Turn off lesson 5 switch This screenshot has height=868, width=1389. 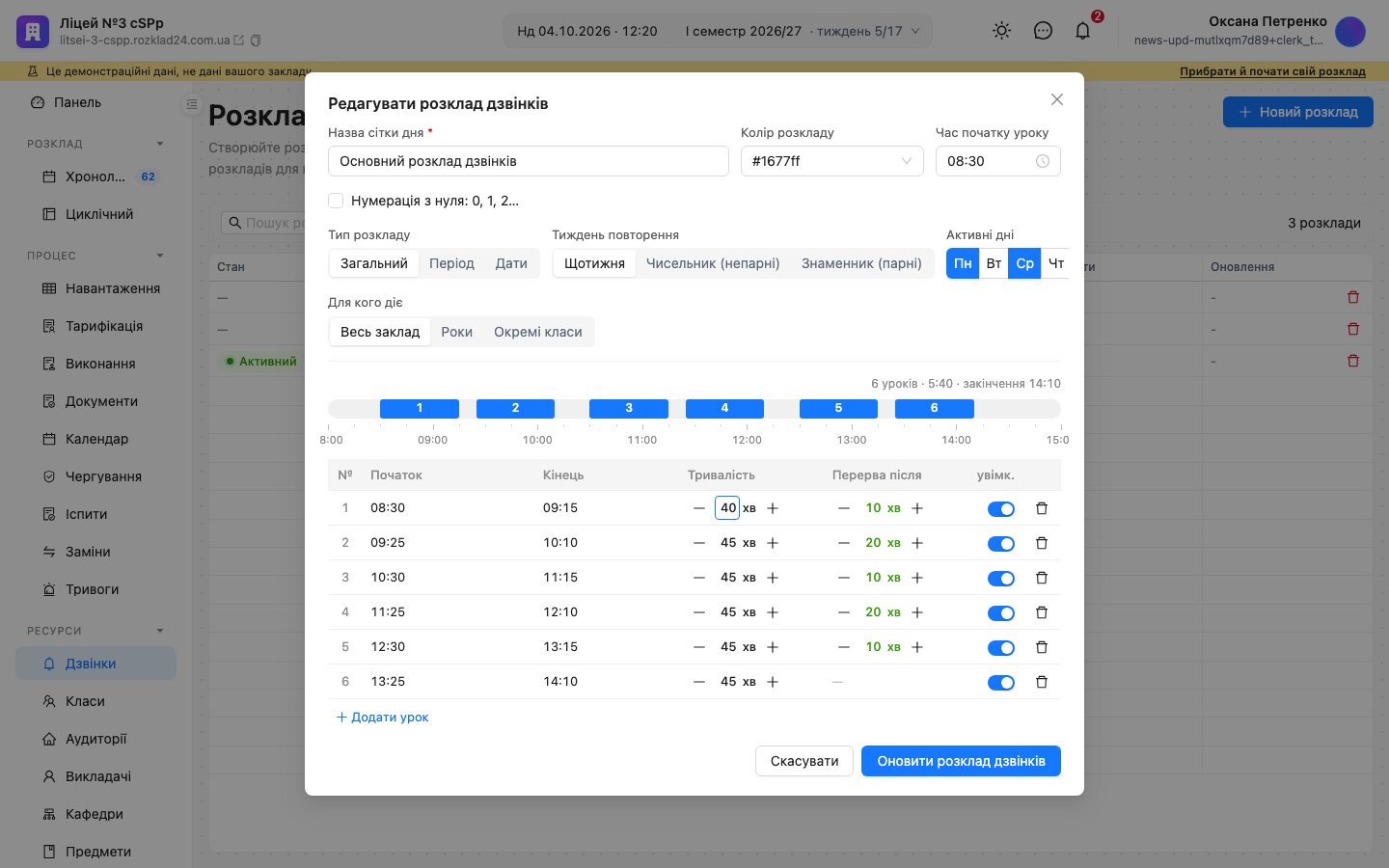(x=1001, y=648)
